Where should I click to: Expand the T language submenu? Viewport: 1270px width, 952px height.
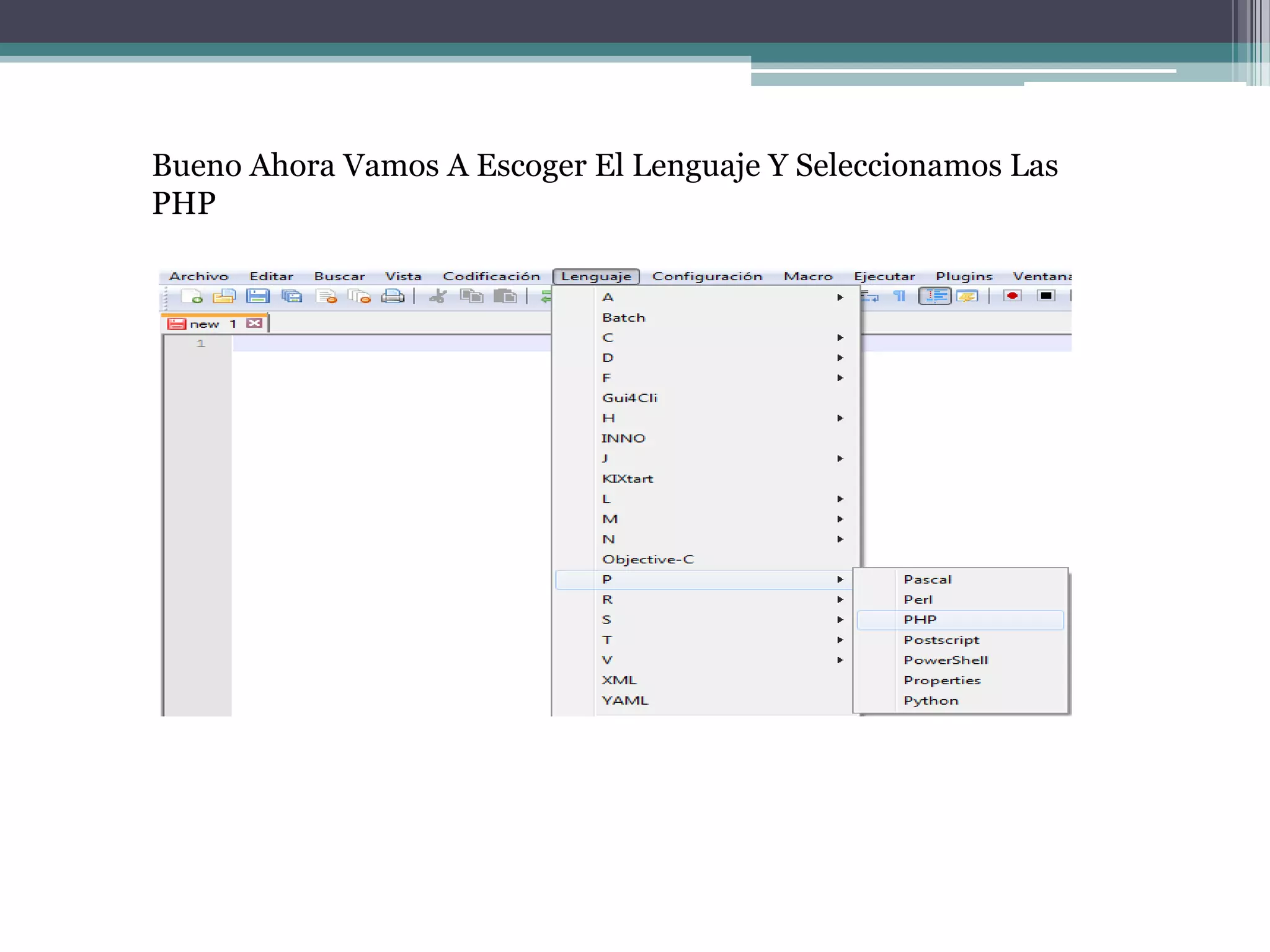[705, 640]
